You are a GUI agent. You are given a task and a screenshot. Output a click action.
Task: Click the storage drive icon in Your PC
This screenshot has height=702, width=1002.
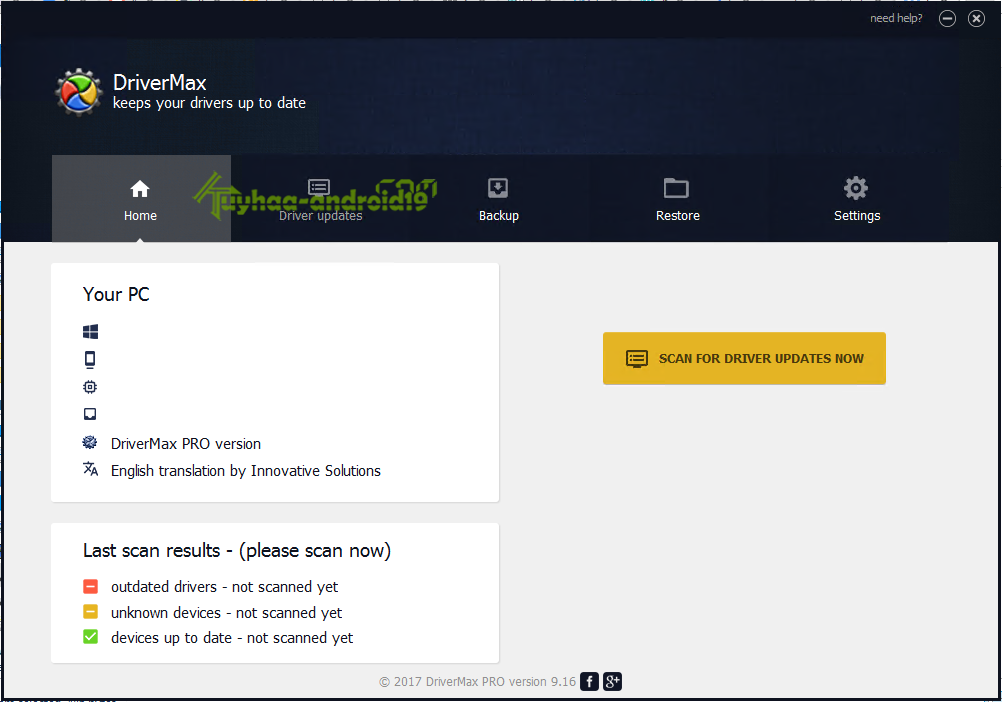pyautogui.click(x=90, y=414)
